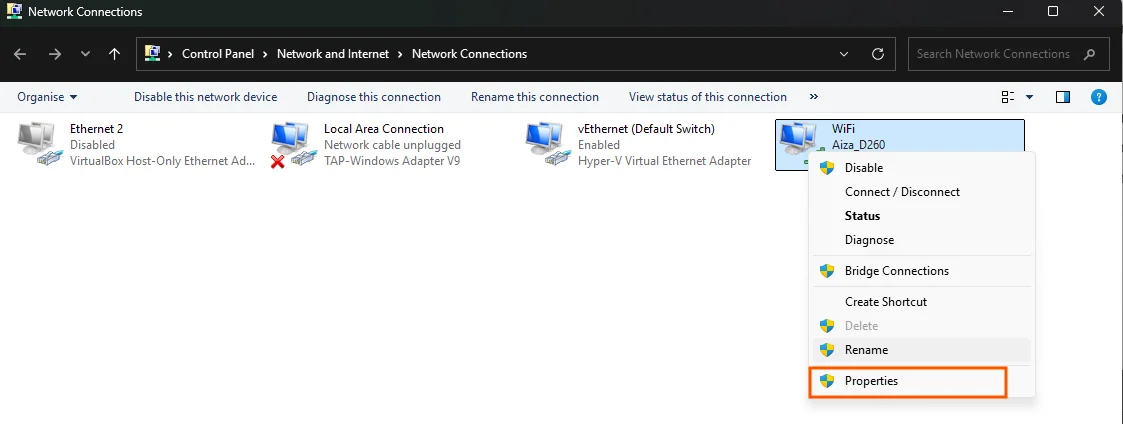Screen dimensions: 1123x424
Task: Click the shield icon beside Properties
Action: (827, 381)
